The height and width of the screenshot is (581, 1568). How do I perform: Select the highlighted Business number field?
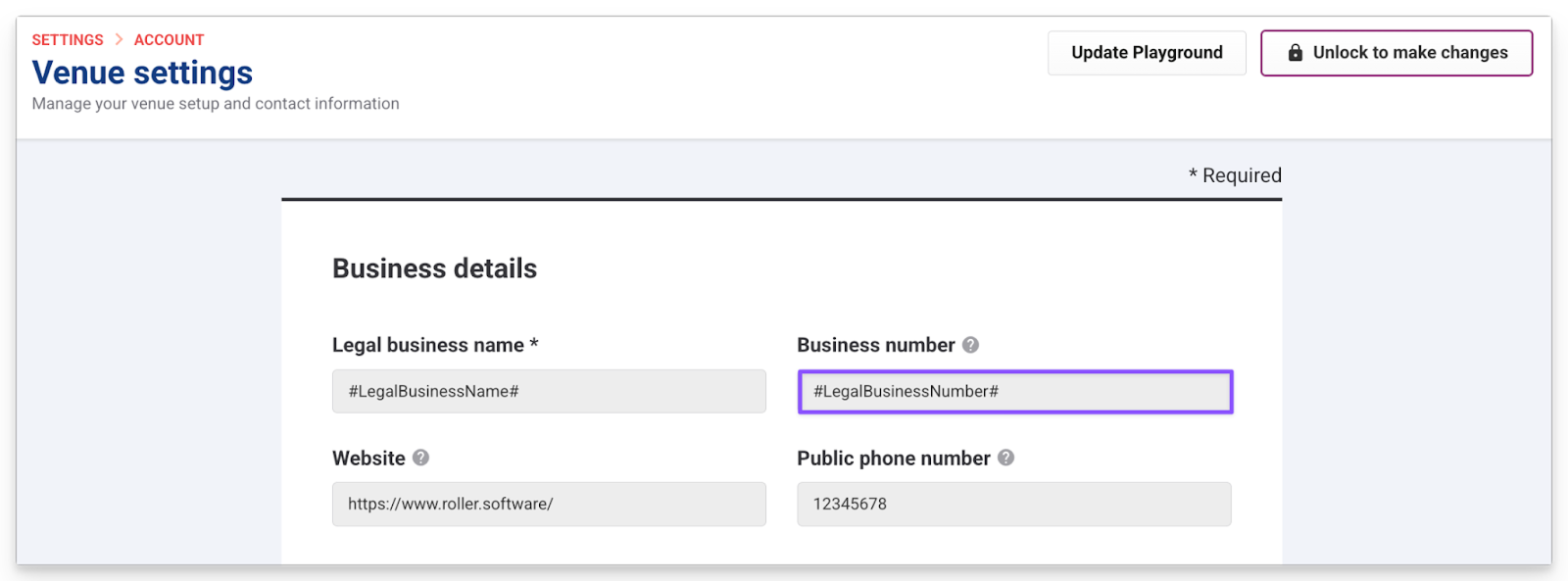[1014, 391]
